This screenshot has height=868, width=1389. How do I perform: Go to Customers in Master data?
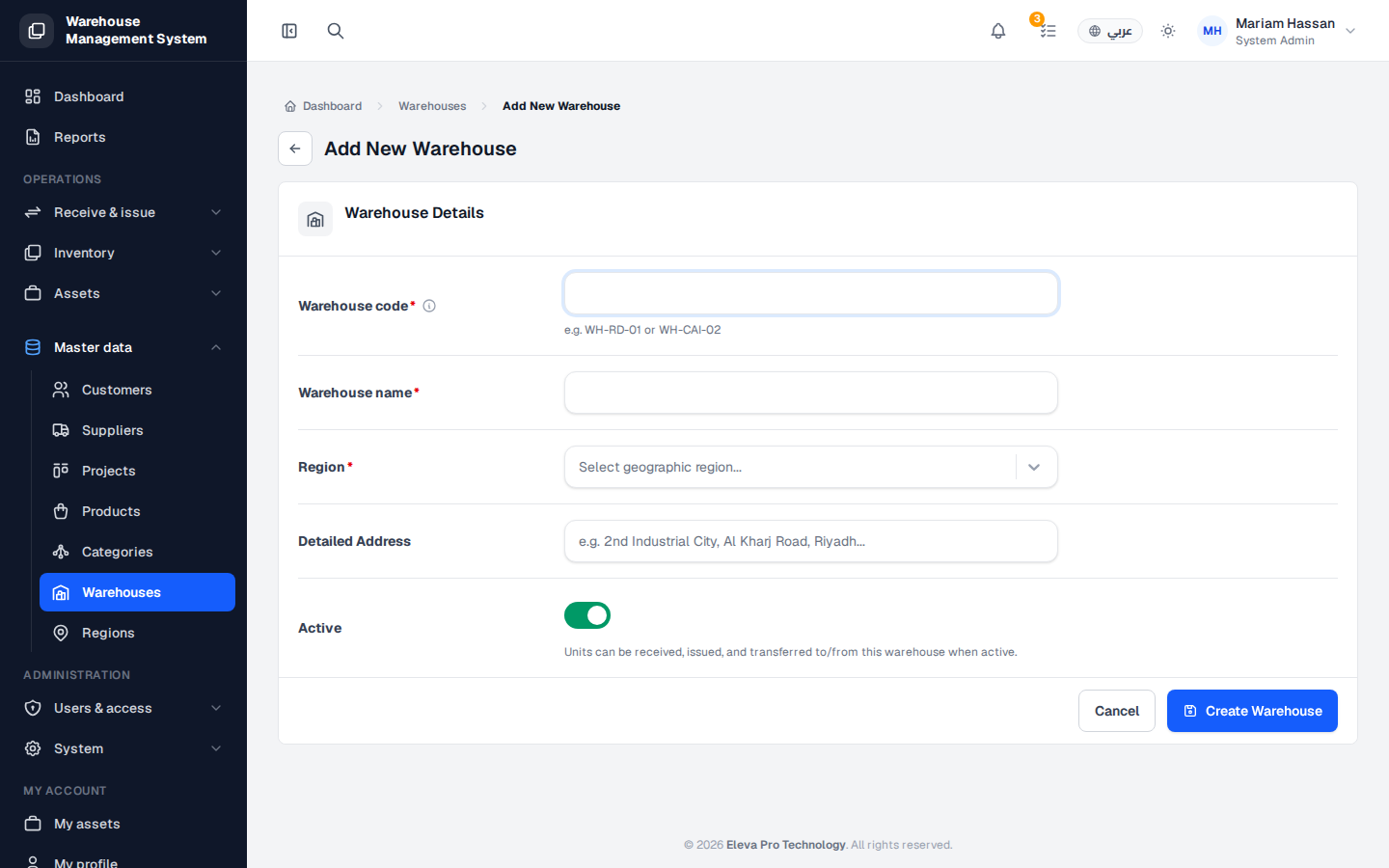tap(137, 390)
